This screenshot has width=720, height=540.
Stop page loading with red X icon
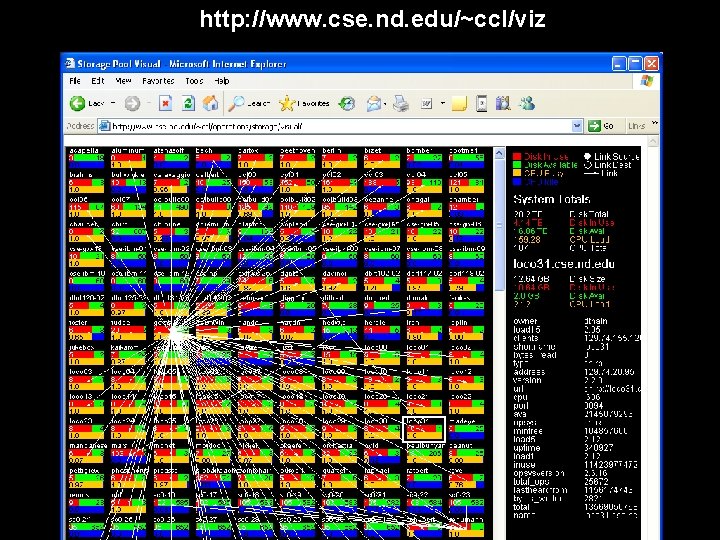(165, 103)
